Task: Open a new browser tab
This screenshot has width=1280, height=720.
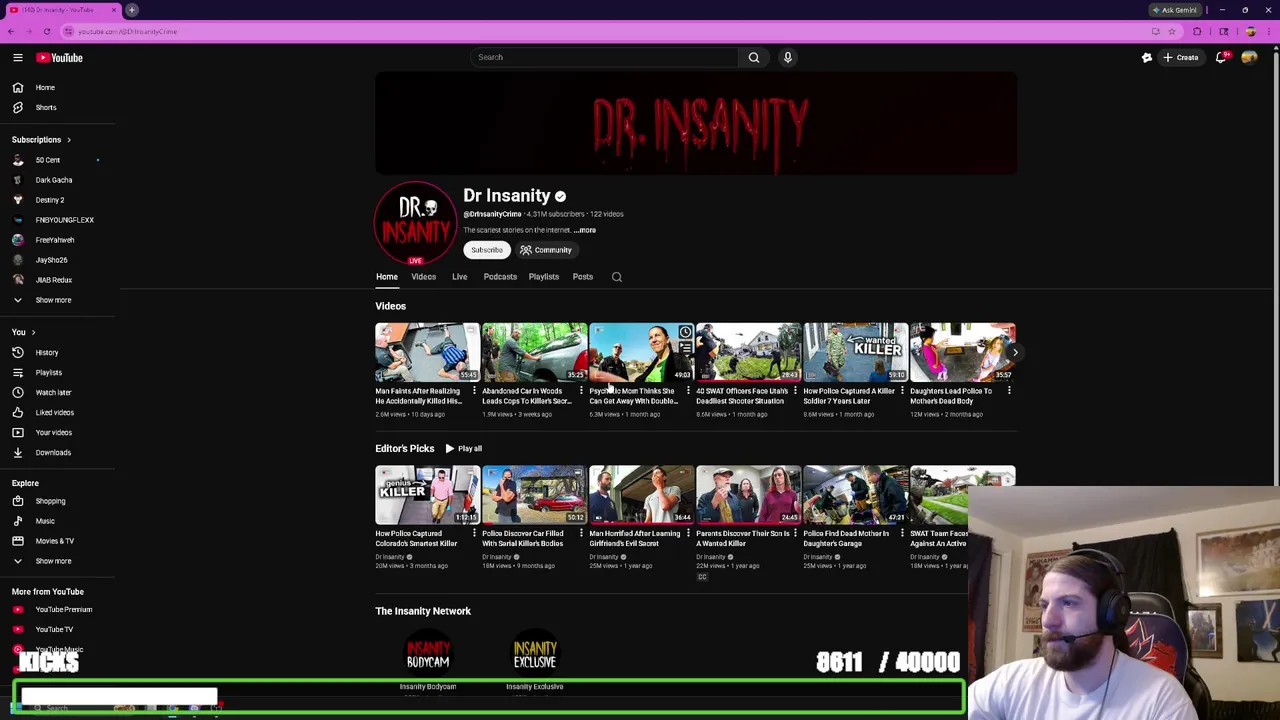Action: pos(132,10)
